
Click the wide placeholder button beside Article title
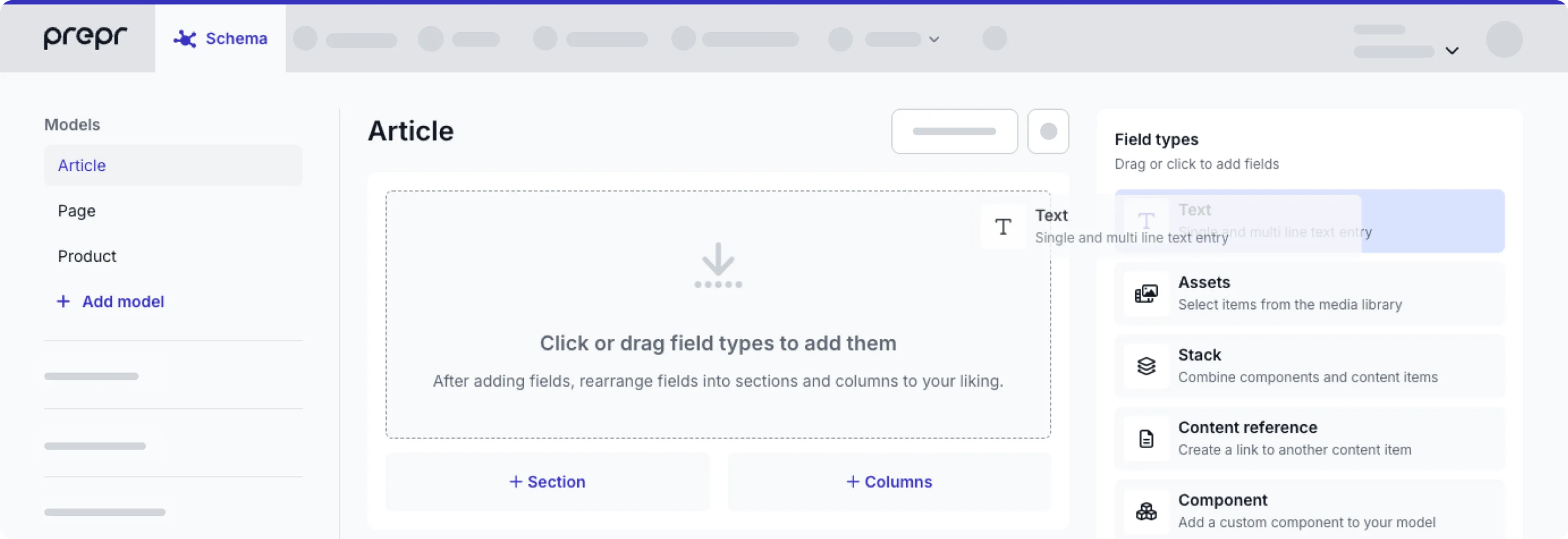point(954,131)
